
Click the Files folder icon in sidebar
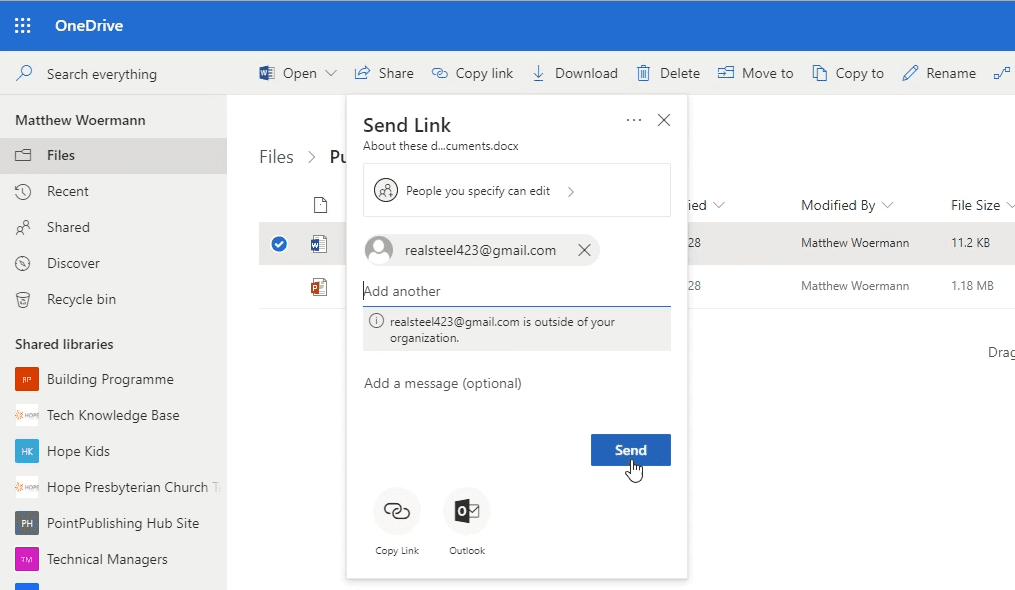tap(23, 155)
